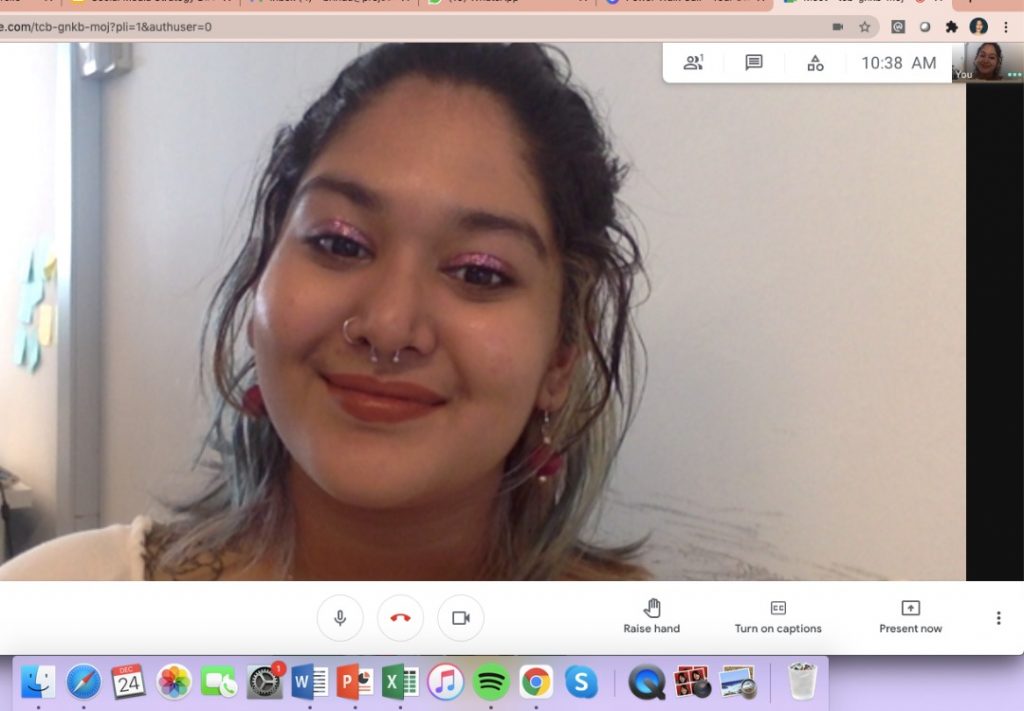The image size is (1024, 711).
Task: Open the three-dot more options menu in Meet
Action: (x=997, y=618)
